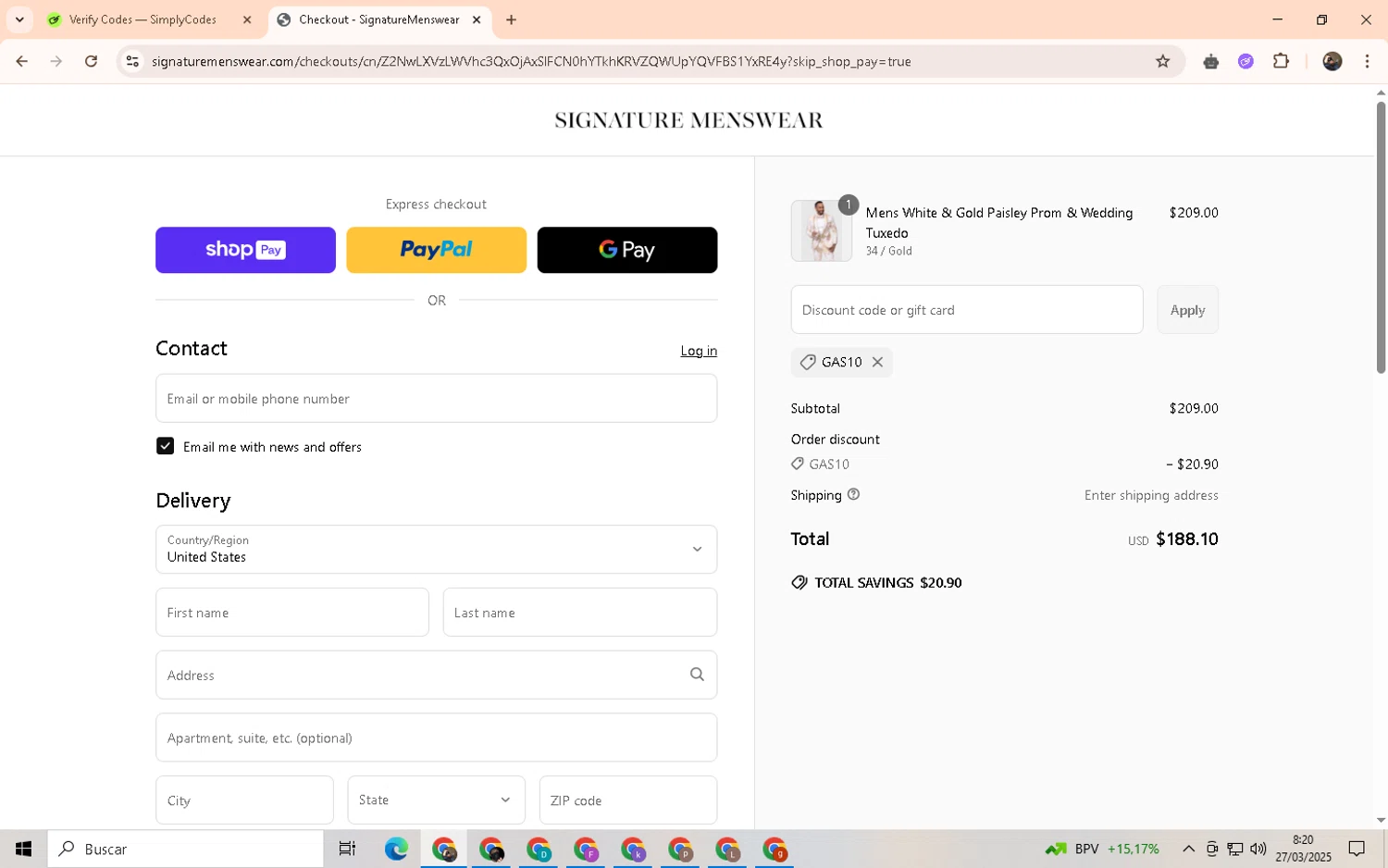Click the Shipping help question icon
Screen dimensions: 1388x868
pos(853,494)
